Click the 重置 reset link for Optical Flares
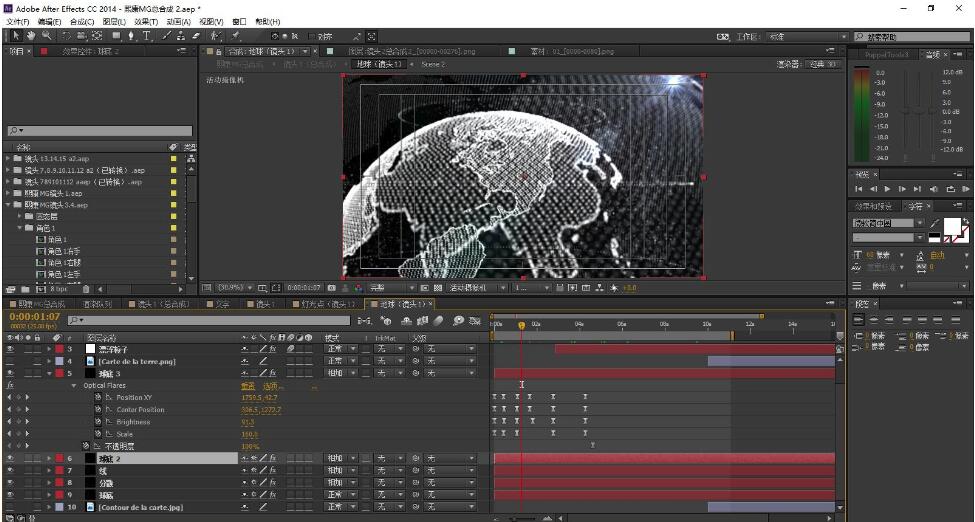975x522 pixels. [247, 386]
